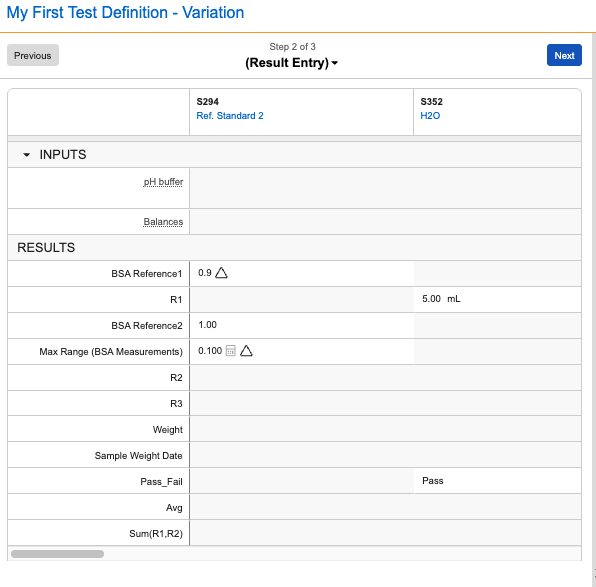Edit the BSA Reference2 value 1.00
The width and height of the screenshot is (596, 587).
[x=301, y=325]
